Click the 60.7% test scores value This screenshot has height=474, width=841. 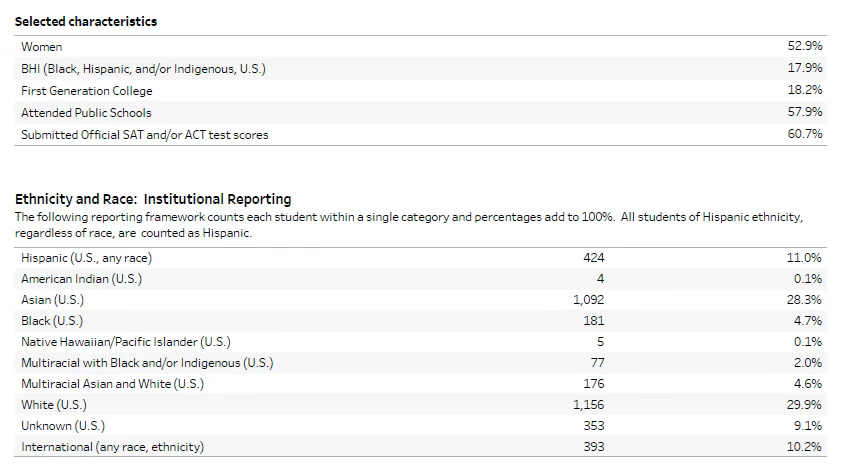coord(805,135)
